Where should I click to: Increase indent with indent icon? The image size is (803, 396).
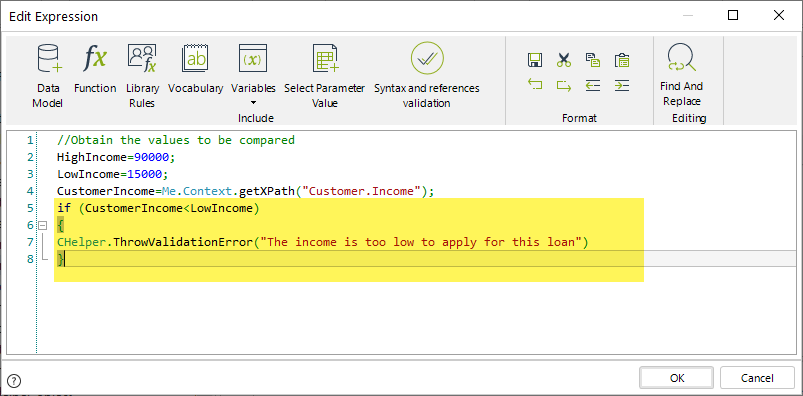pyautogui.click(x=622, y=85)
